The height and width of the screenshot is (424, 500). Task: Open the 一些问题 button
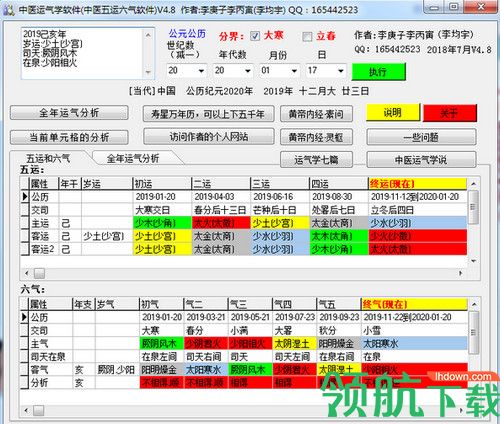(x=421, y=137)
